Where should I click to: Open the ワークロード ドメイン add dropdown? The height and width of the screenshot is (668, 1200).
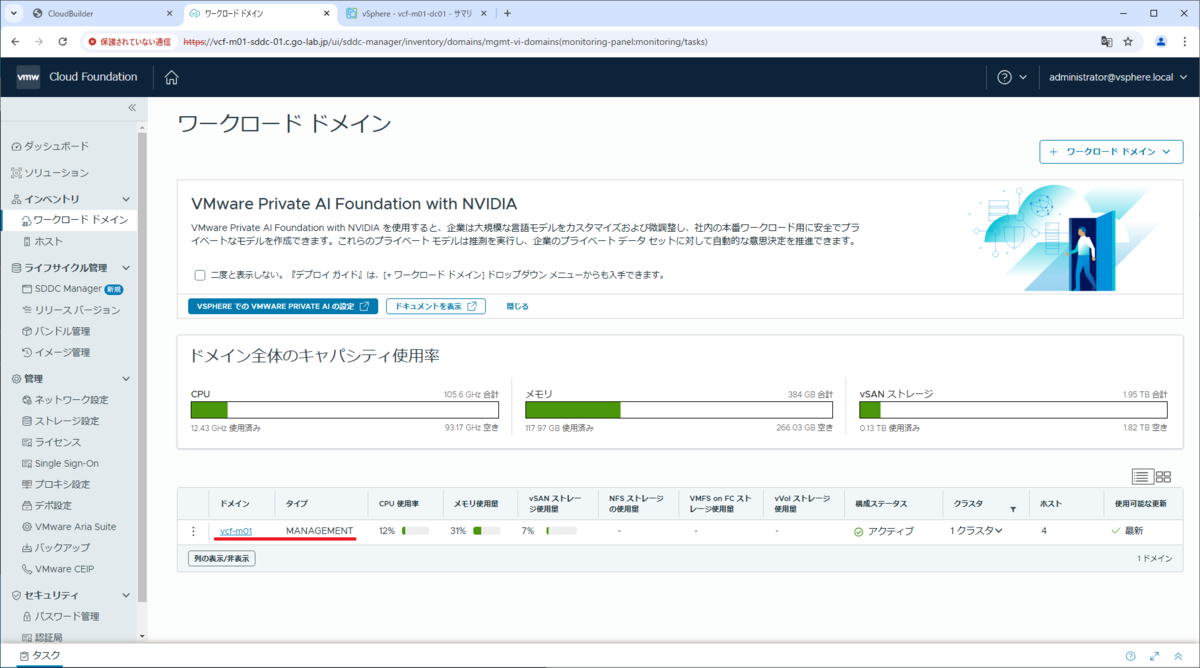[x=1112, y=152]
